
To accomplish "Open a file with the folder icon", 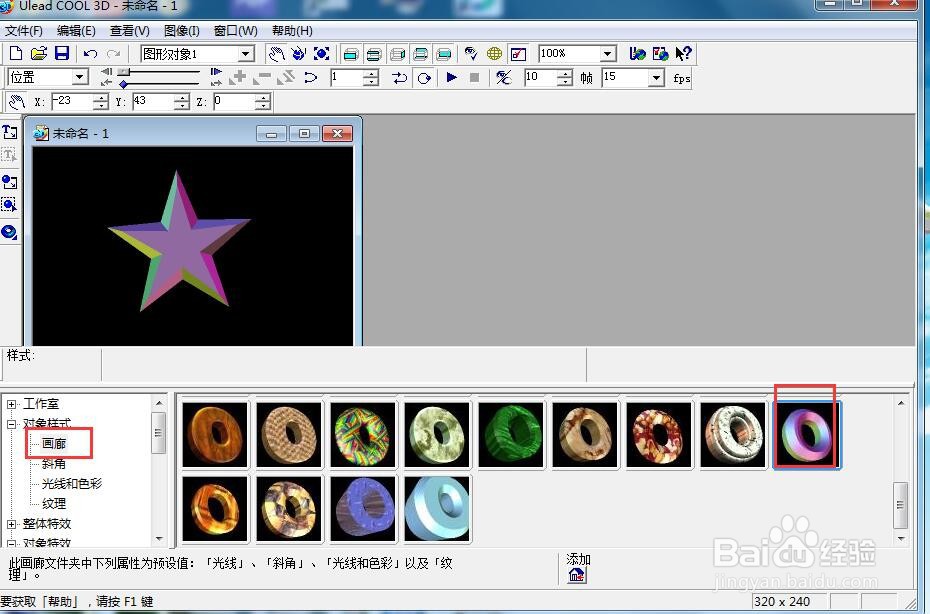I will tap(39, 54).
